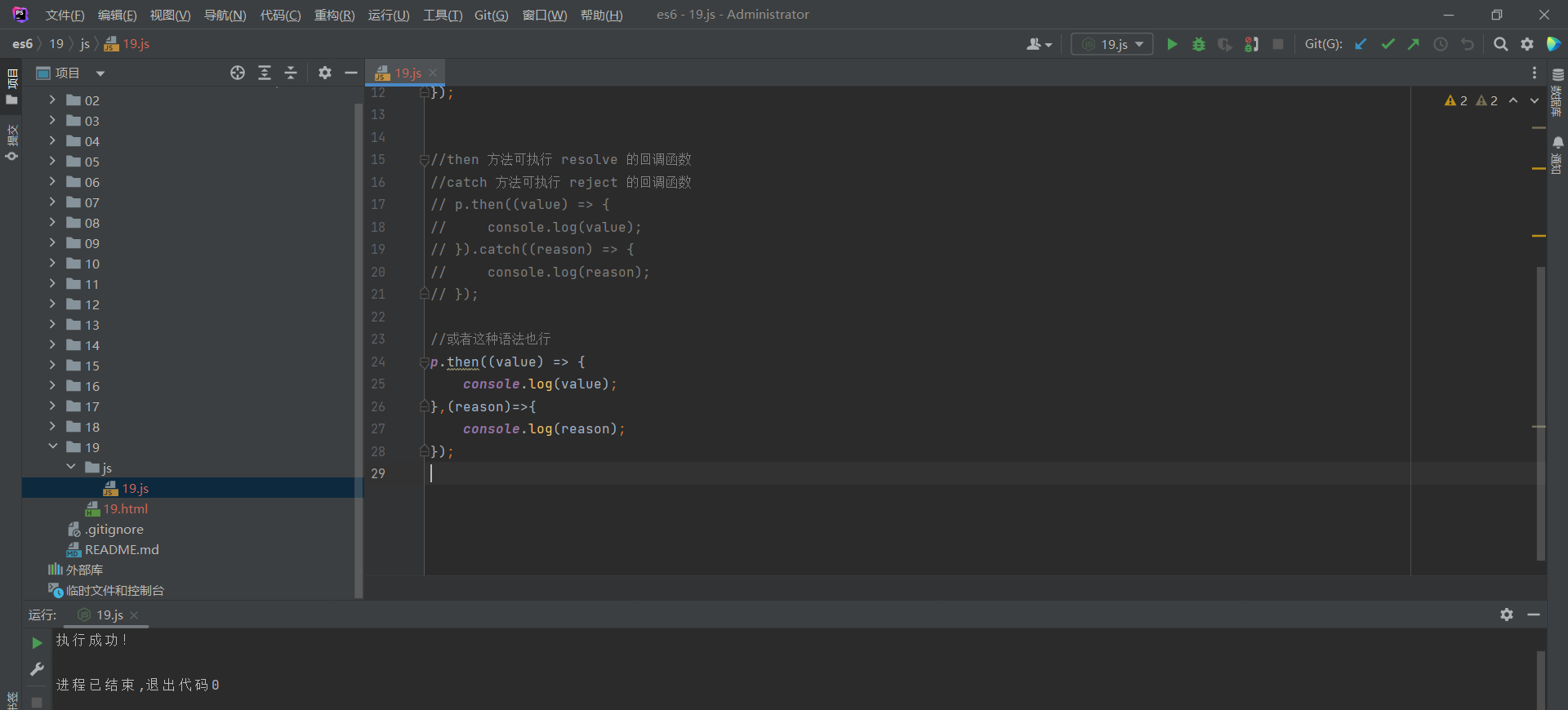
Task: Open project panel options gear
Action: click(325, 73)
